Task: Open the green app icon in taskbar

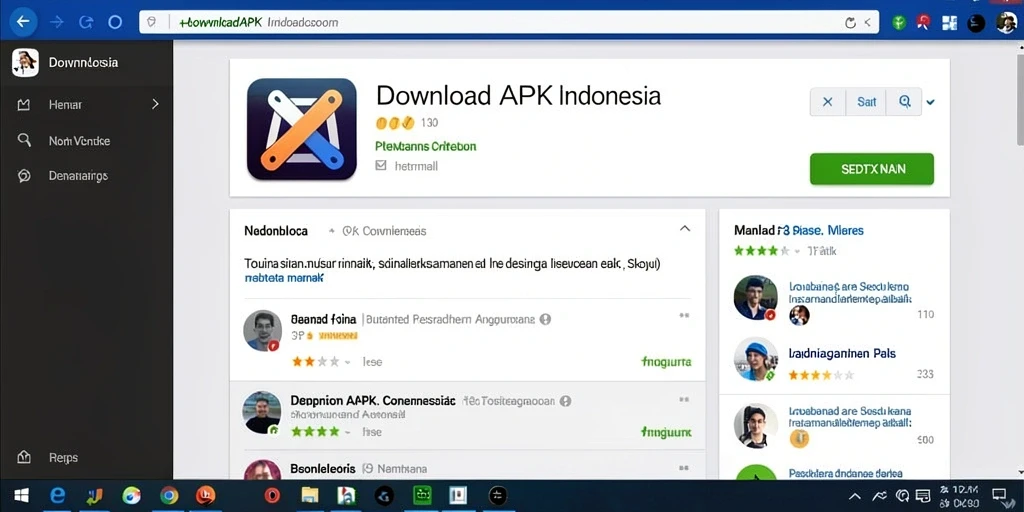Action: coord(423,496)
